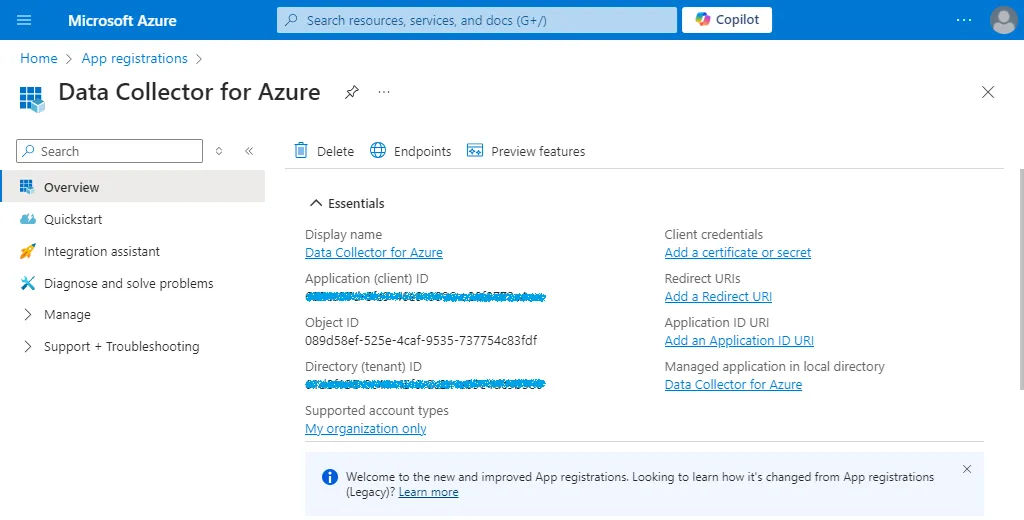
Task: Open Diagnose and solve problems
Action: (x=128, y=283)
